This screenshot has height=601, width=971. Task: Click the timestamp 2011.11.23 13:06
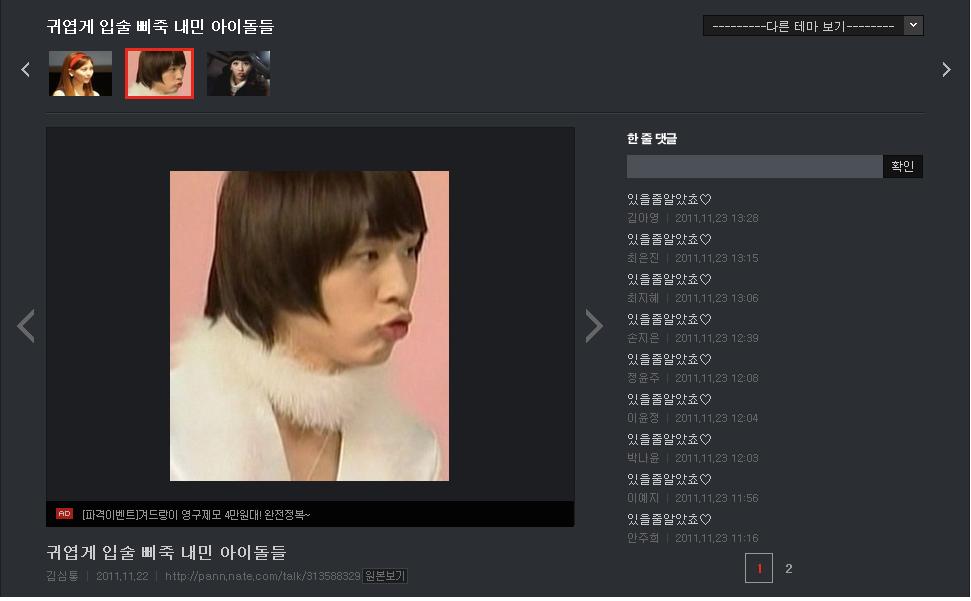[716, 298]
